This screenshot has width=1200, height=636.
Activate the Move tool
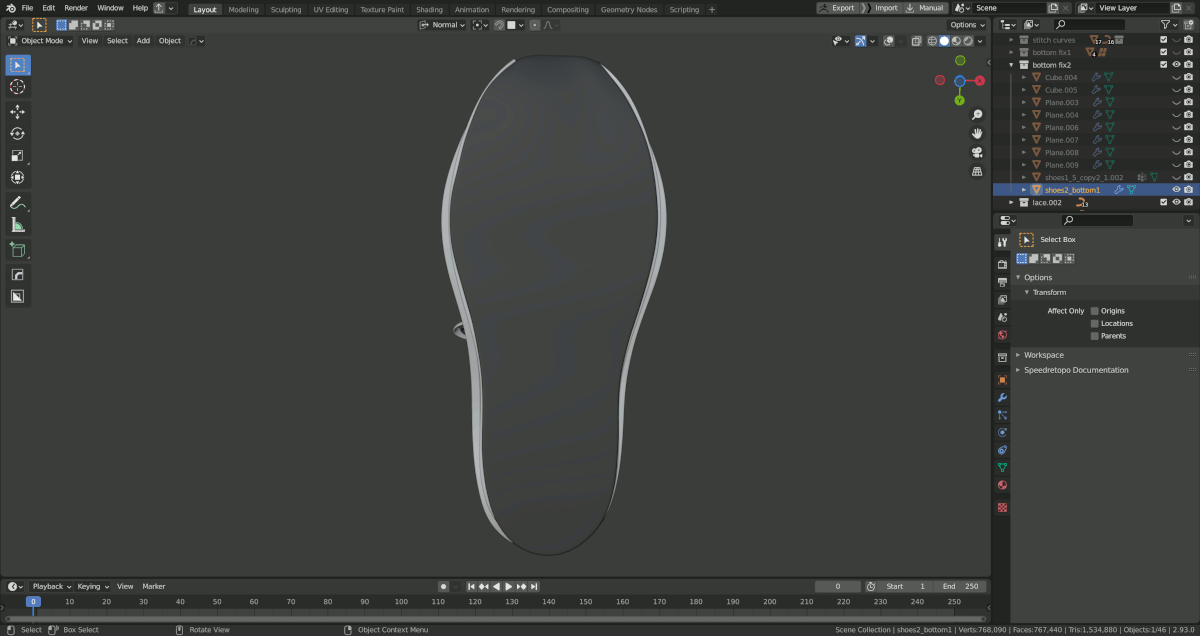coord(17,112)
